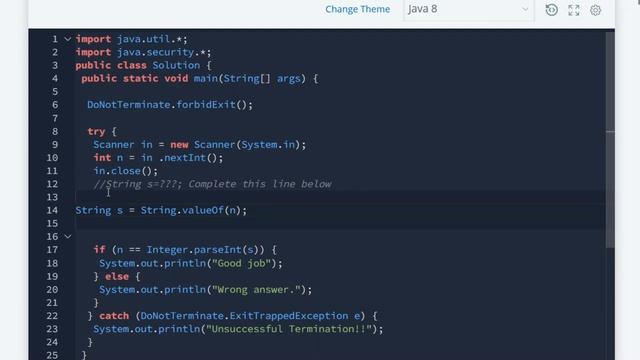Image resolution: width=640 pixels, height=360 pixels.
Task: Click 'if (n == Integer.parseInt(s))' line
Action: [x=185, y=249]
